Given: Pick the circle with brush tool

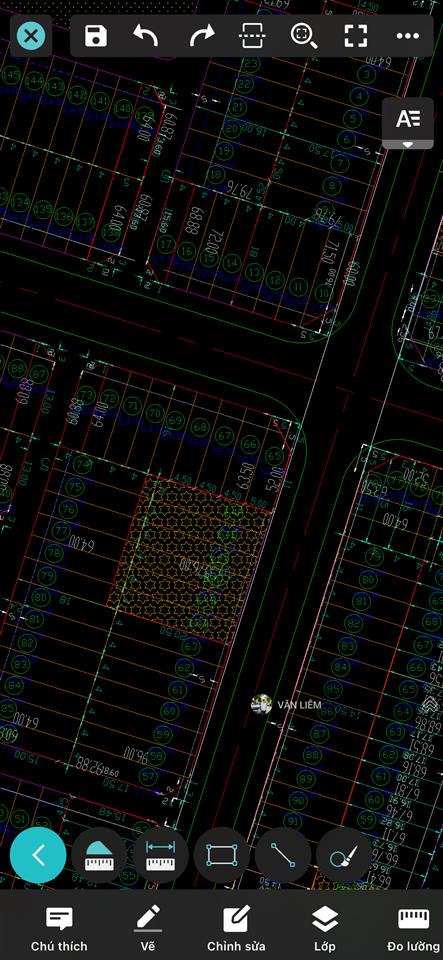Looking at the screenshot, I should (x=344, y=855).
